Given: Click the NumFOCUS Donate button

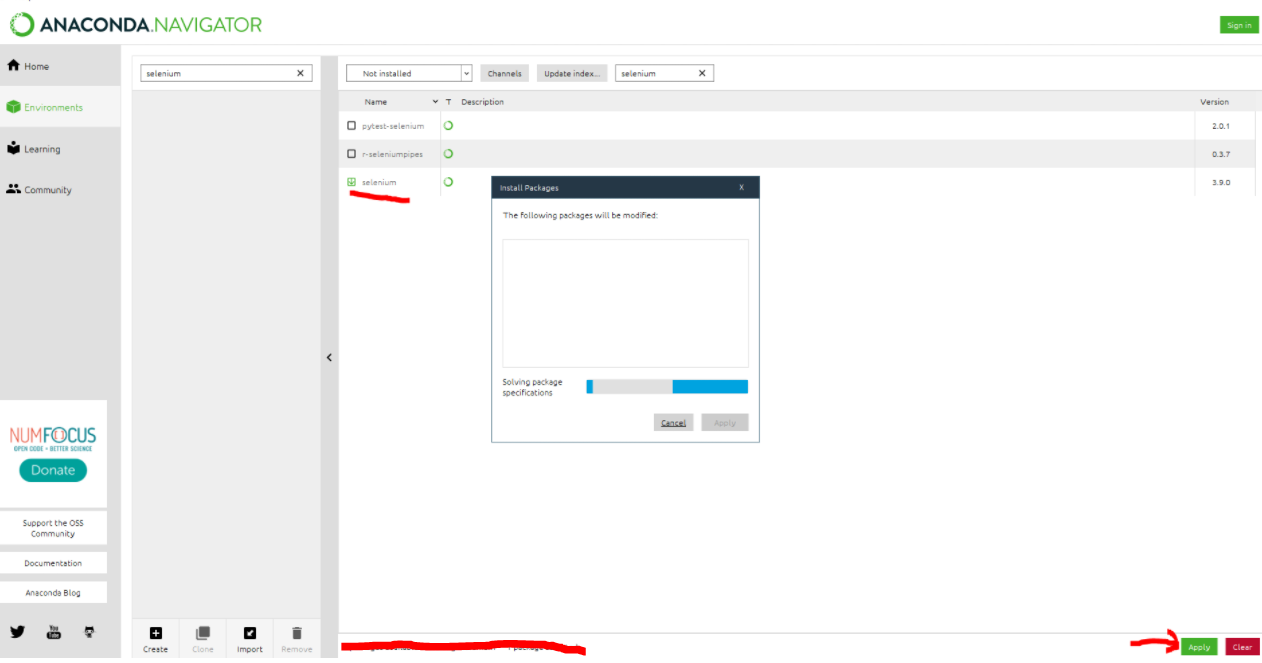Looking at the screenshot, I should (53, 470).
